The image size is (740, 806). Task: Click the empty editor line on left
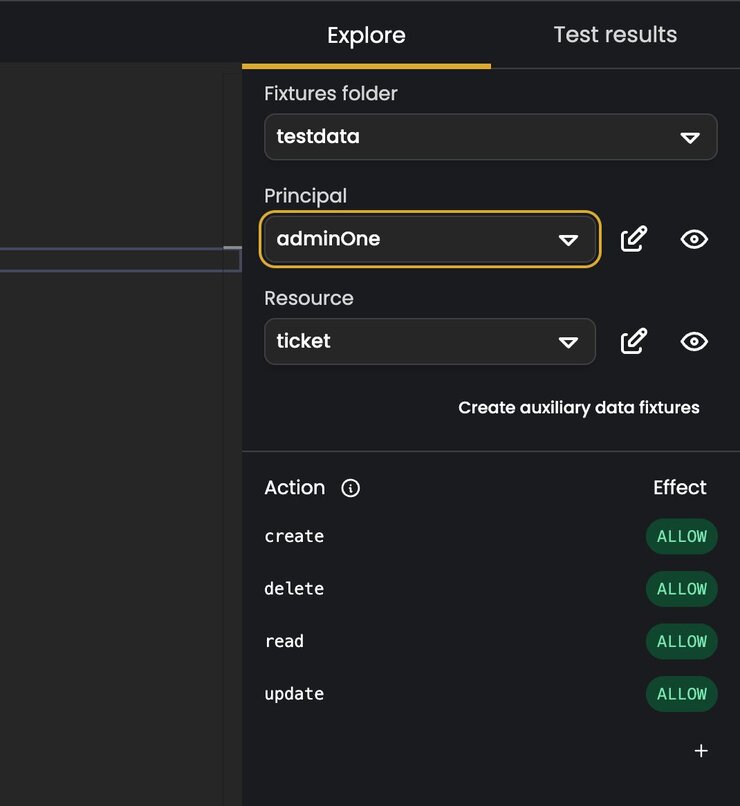(x=120, y=260)
